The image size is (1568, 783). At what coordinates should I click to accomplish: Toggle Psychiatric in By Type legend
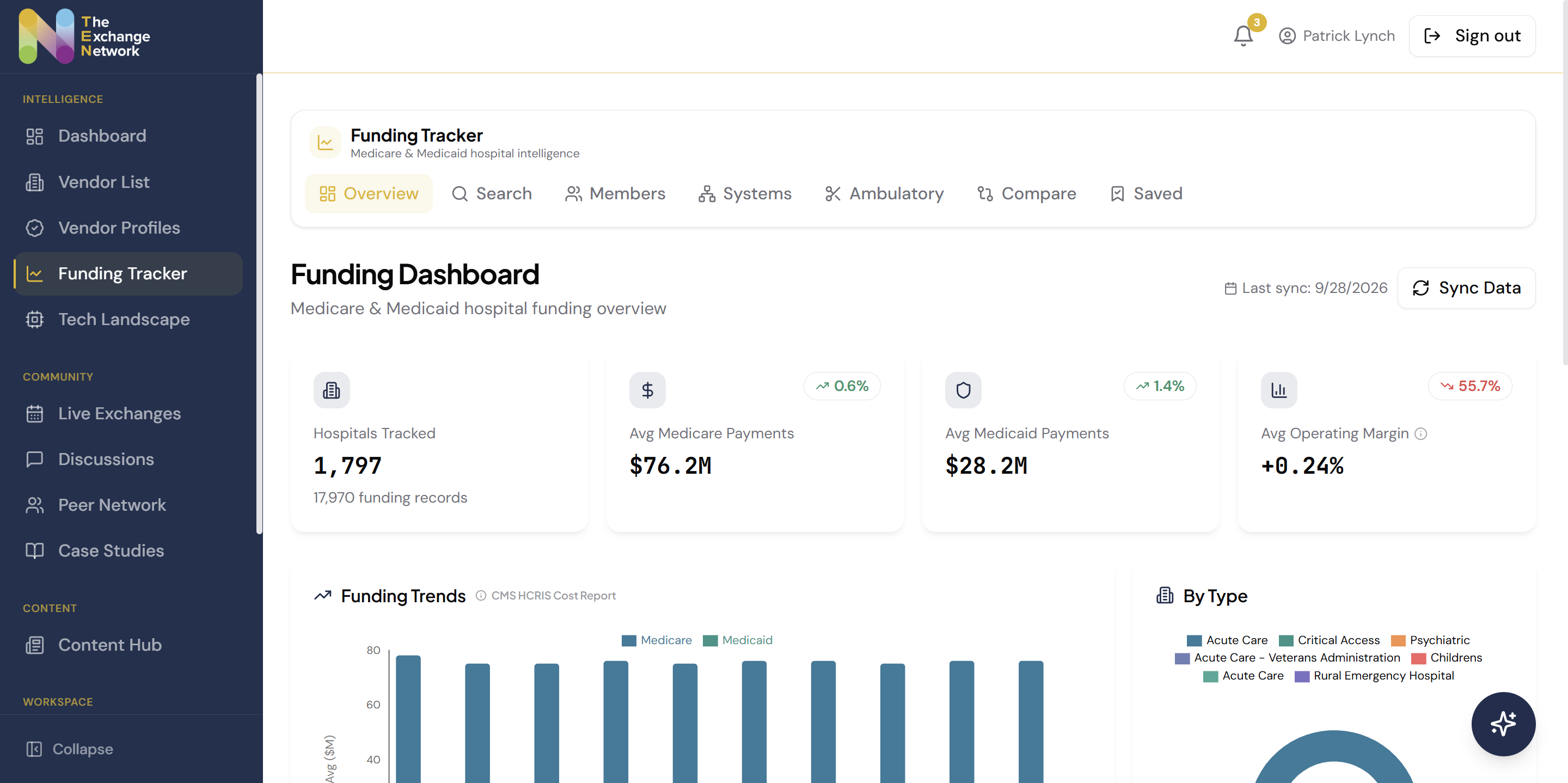click(1430, 640)
